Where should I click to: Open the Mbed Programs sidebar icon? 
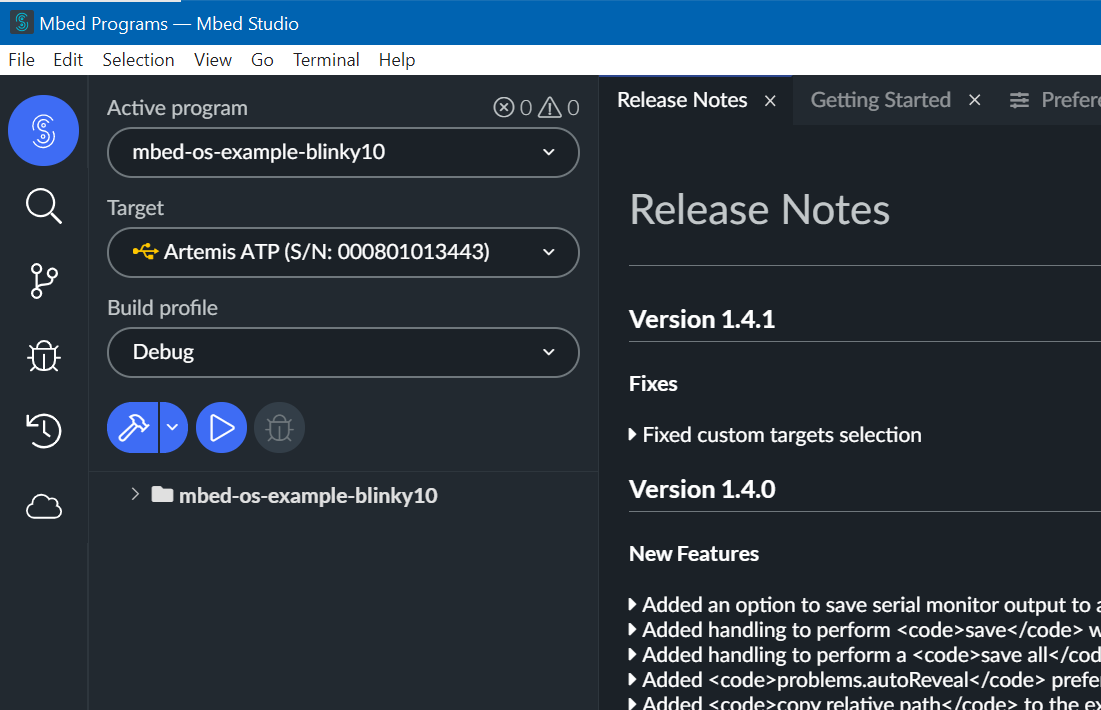[x=43, y=130]
